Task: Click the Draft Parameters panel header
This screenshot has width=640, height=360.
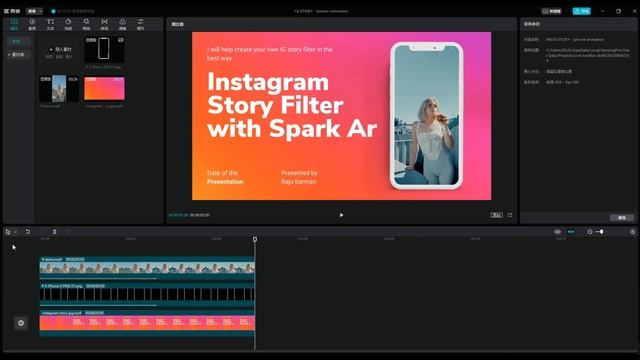Action: pyautogui.click(x=532, y=24)
